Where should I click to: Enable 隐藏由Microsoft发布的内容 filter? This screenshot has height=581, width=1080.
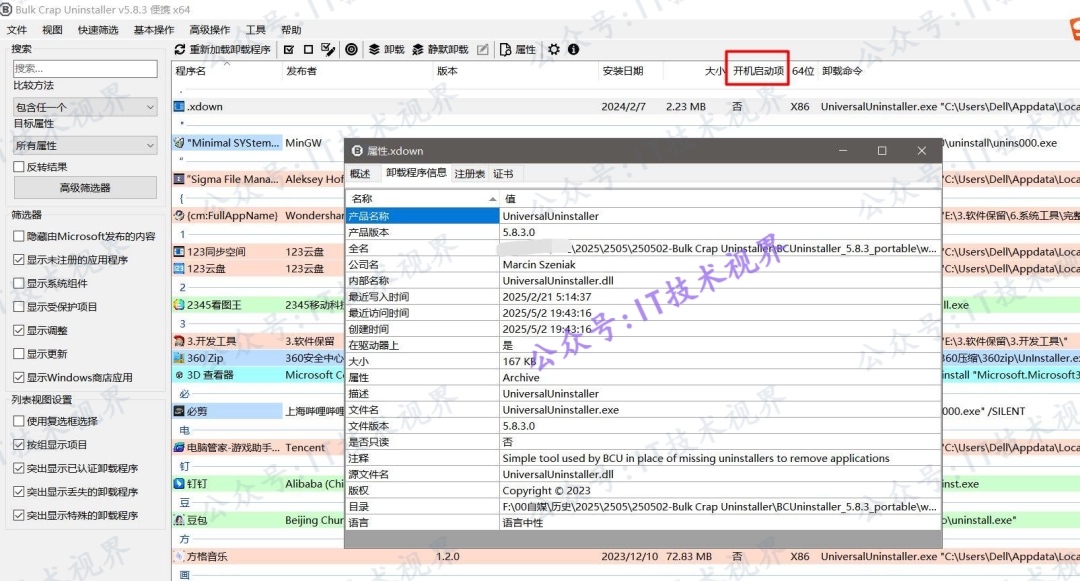[x=19, y=236]
